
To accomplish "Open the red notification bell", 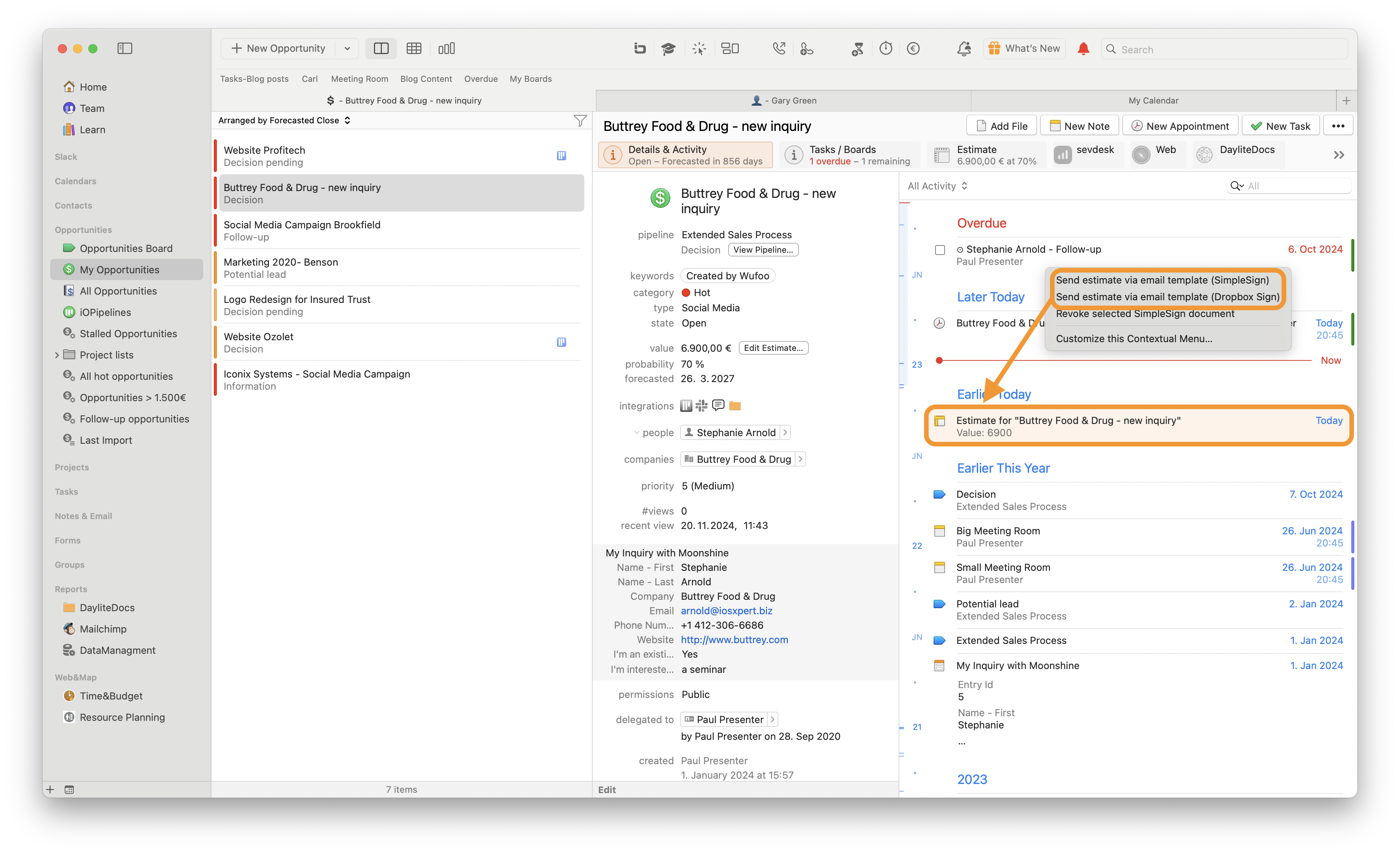I will pos(1083,49).
